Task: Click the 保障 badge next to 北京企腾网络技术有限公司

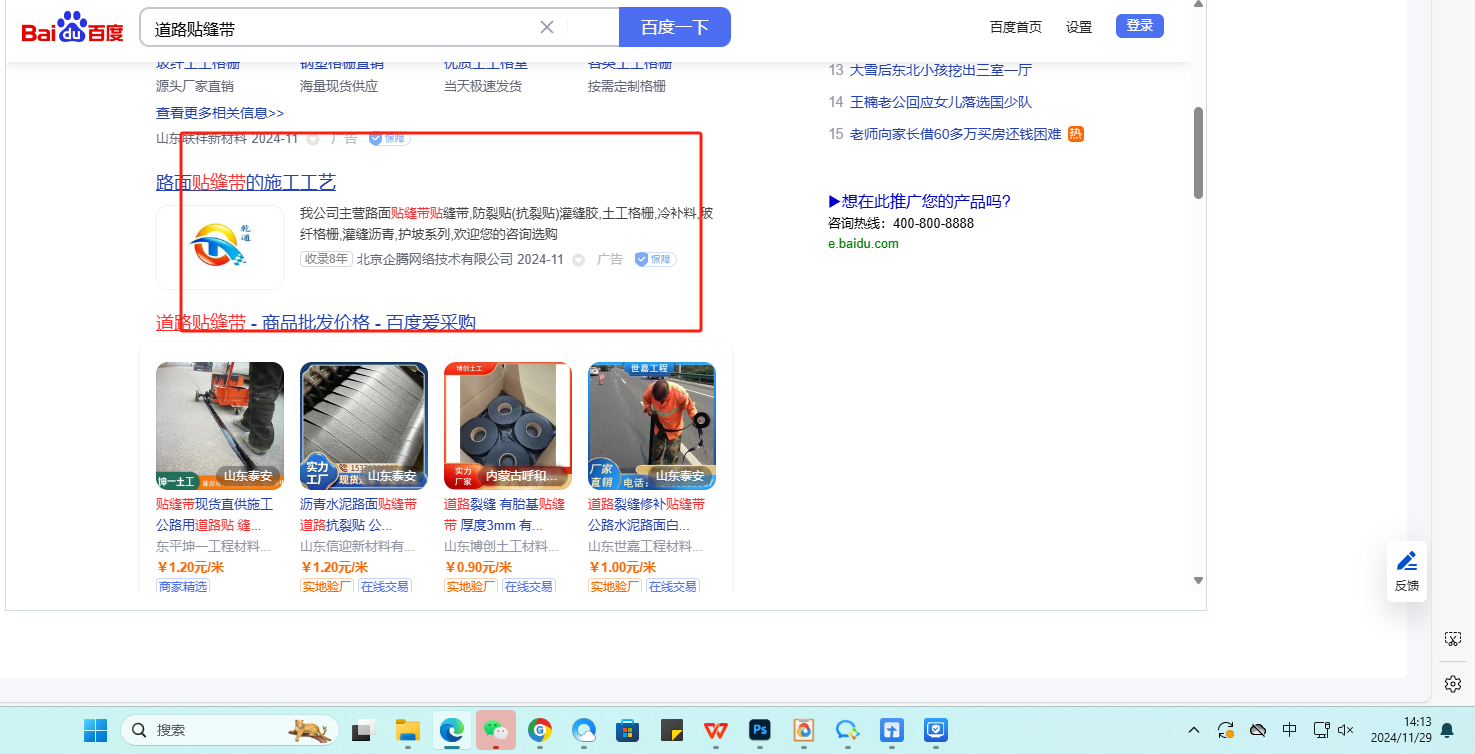Action: (656, 260)
